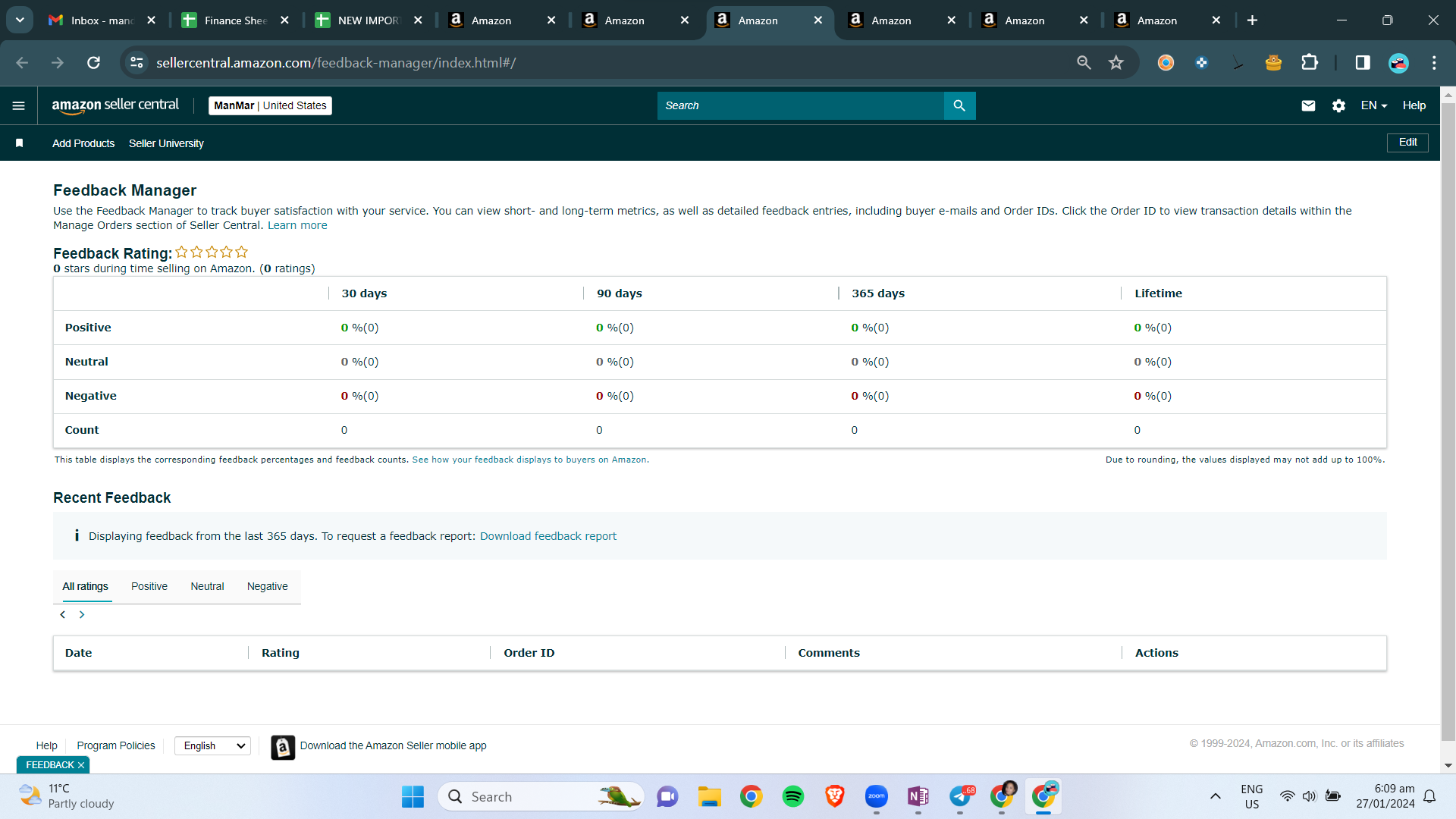Click the search magnifier button in Seller Central
The image size is (1456, 819).
tap(959, 105)
